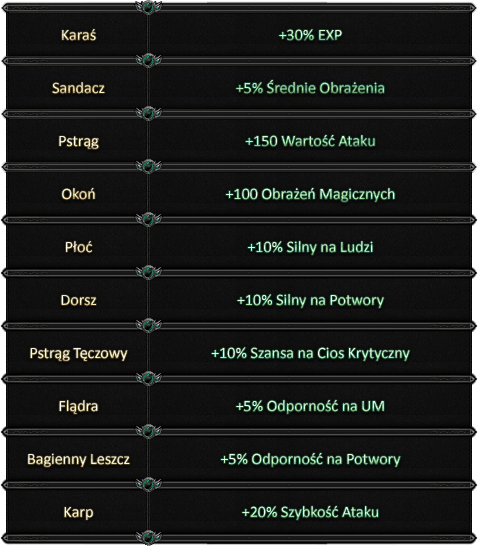Select the +10% Silny na Ludzi bonus

(310, 247)
